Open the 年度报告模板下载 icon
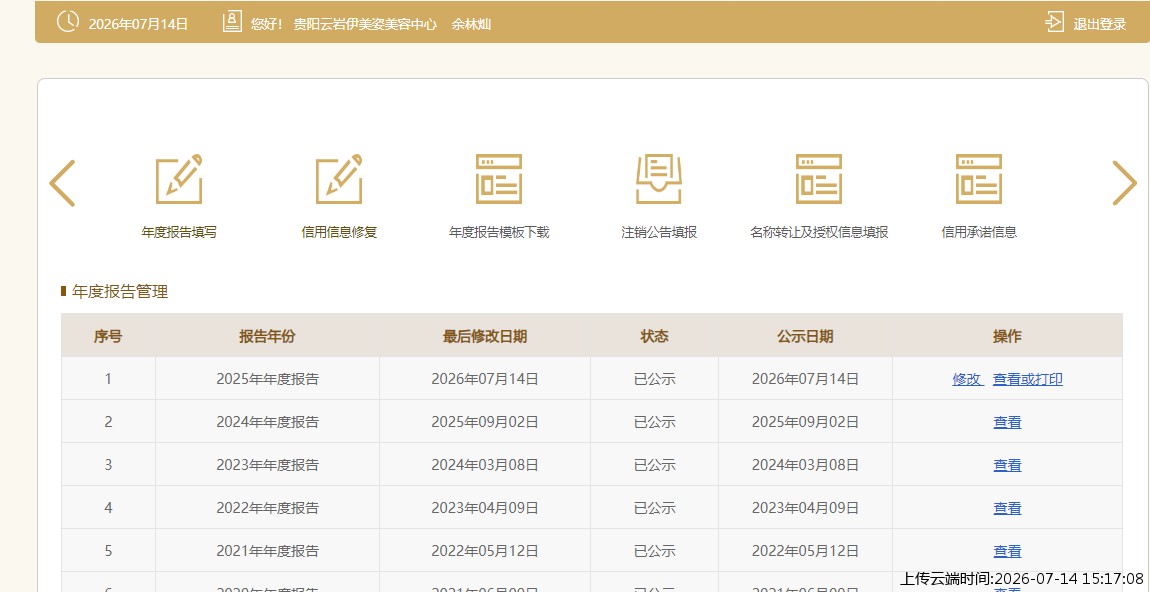The image size is (1150, 592). pyautogui.click(x=499, y=179)
